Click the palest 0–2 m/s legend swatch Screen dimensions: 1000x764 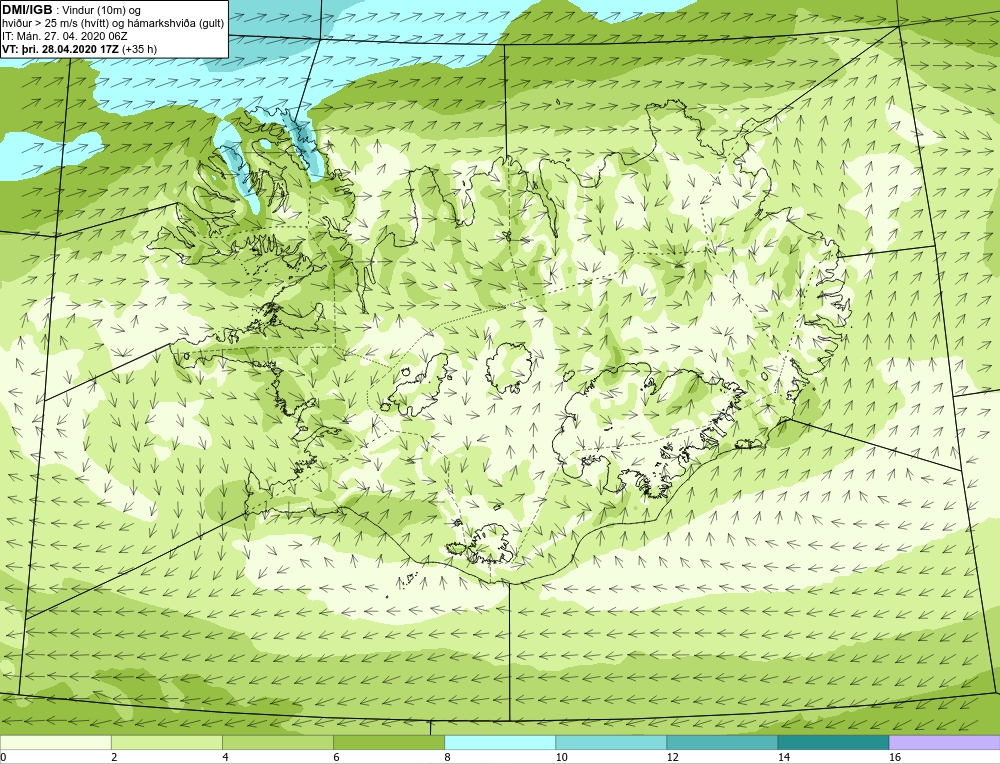55,742
